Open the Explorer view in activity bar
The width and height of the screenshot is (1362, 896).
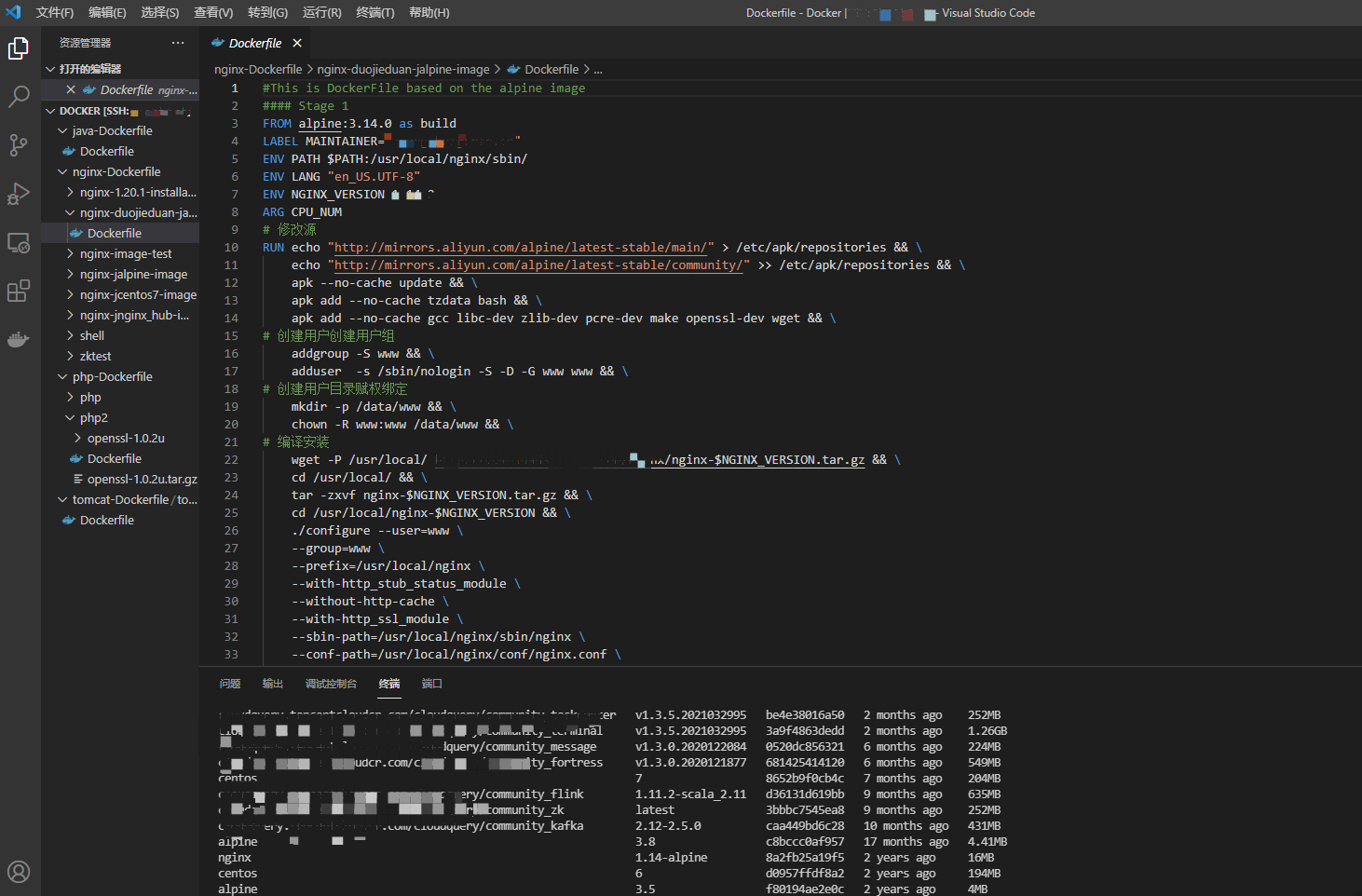pyautogui.click(x=19, y=48)
